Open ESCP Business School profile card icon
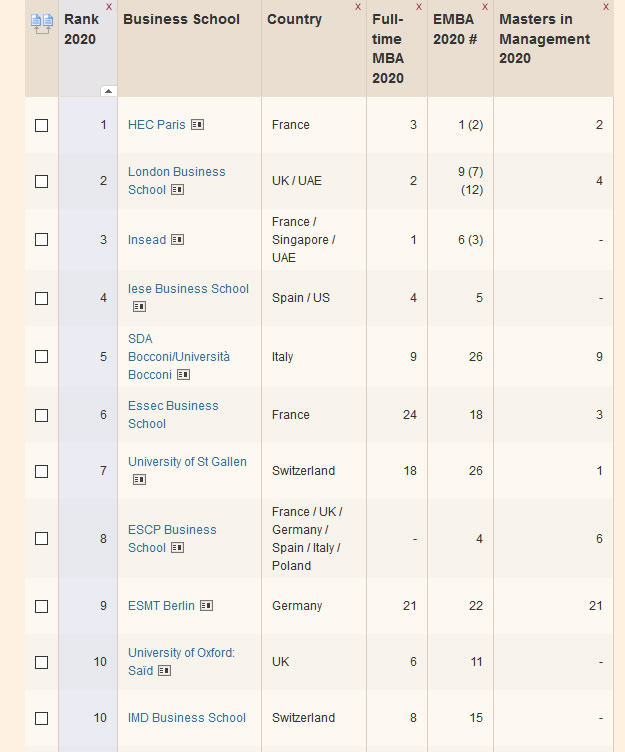The image size is (625, 752). click(x=177, y=548)
